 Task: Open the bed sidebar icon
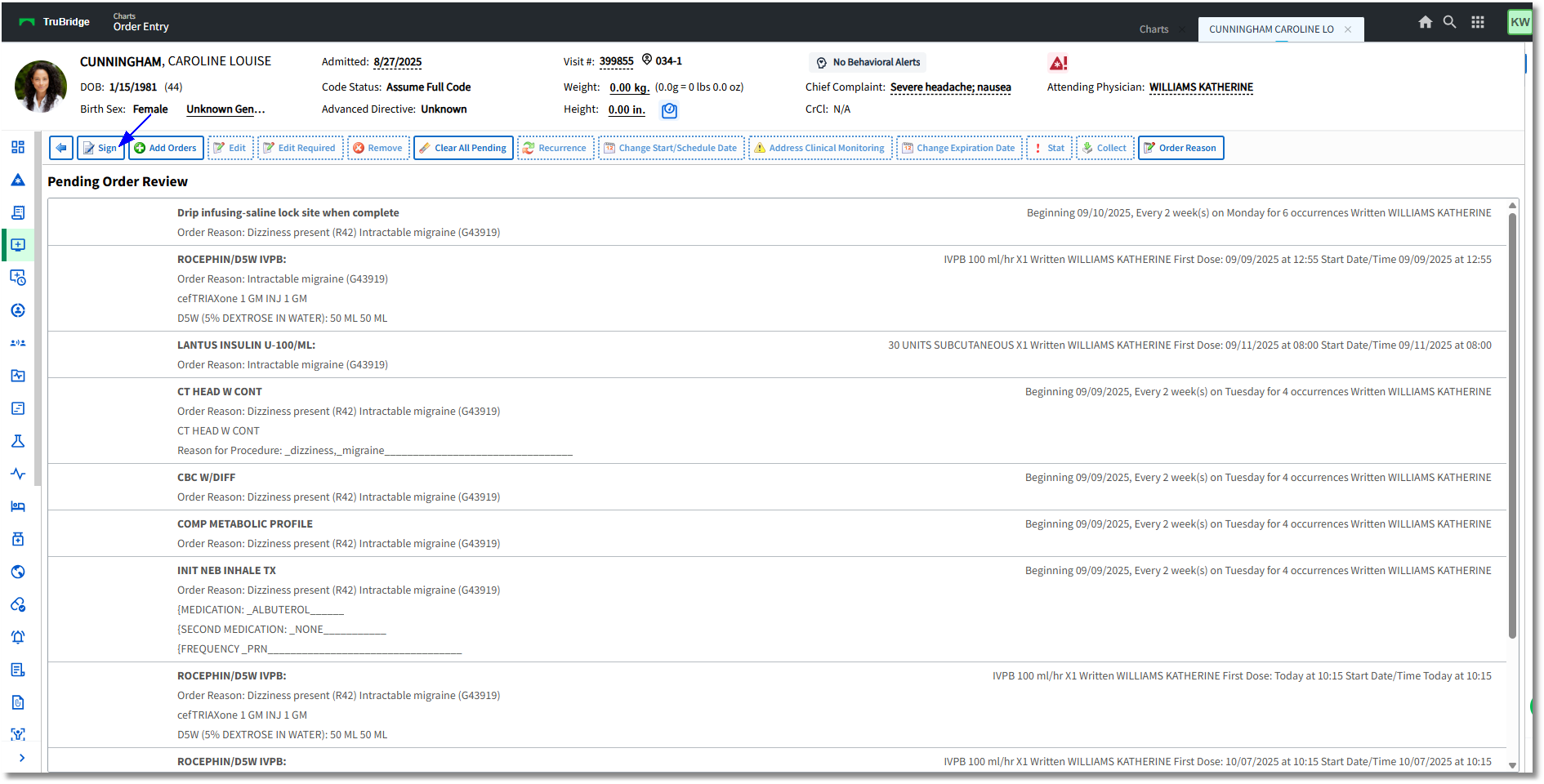point(18,506)
